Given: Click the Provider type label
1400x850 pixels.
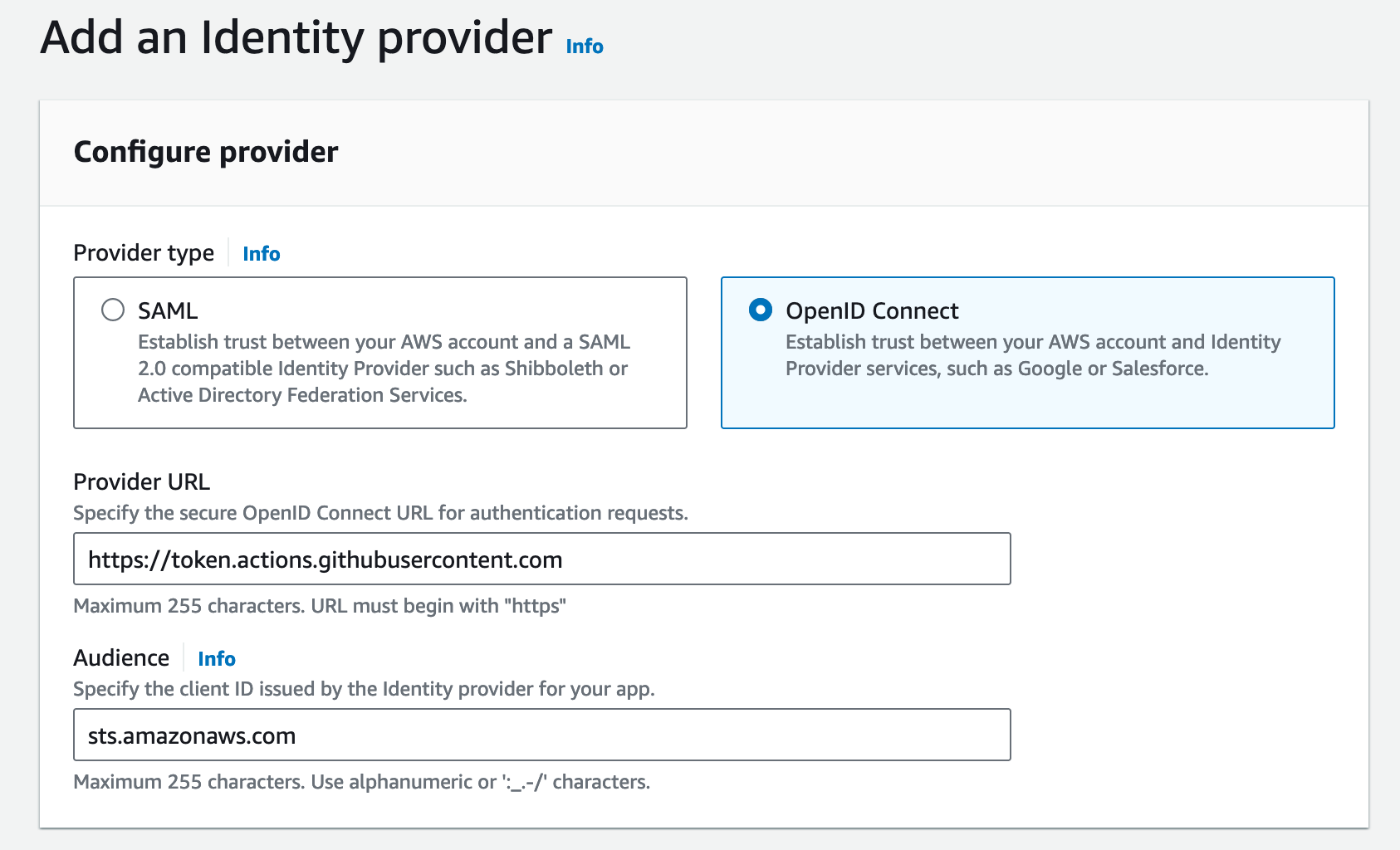Looking at the screenshot, I should pos(143,252).
